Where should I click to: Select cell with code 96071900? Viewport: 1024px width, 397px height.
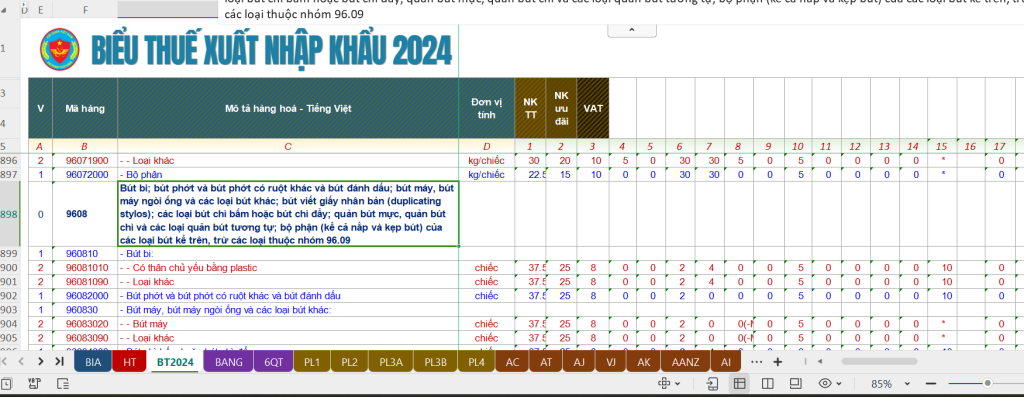tap(85, 161)
